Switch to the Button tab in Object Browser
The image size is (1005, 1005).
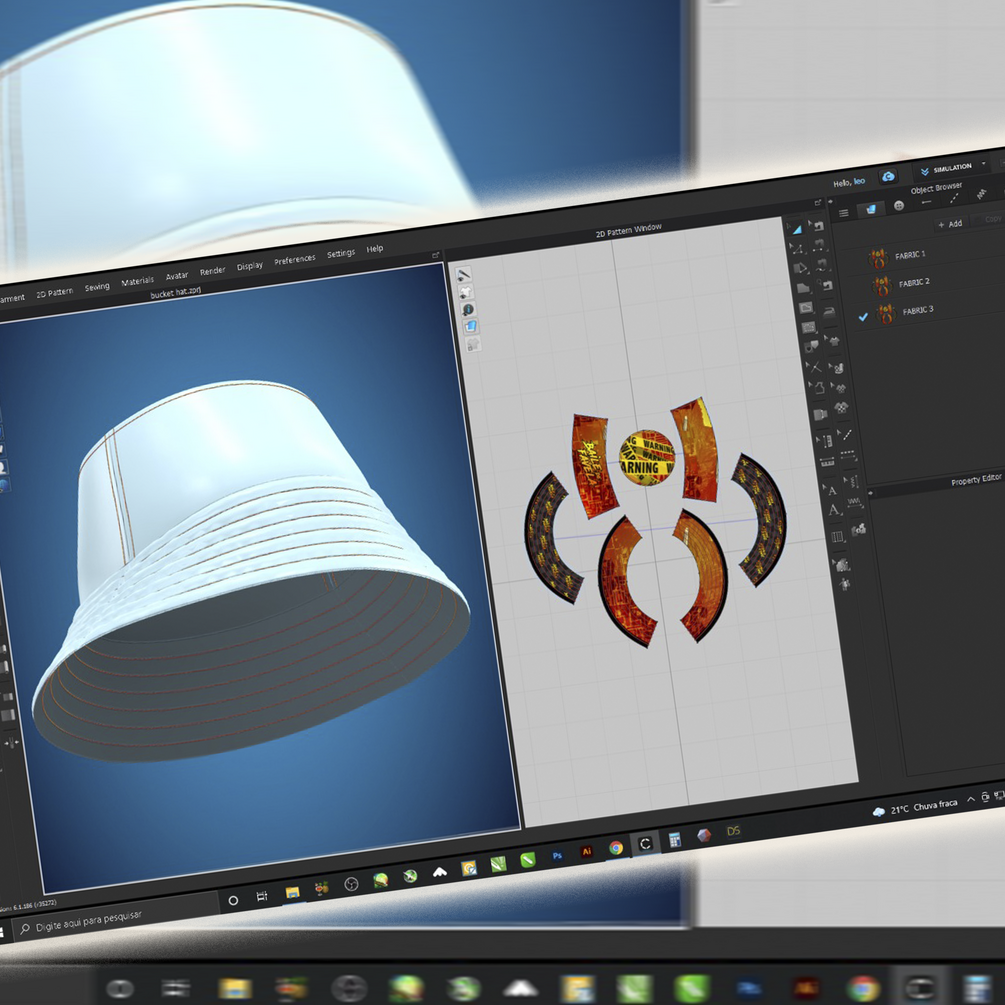click(899, 206)
